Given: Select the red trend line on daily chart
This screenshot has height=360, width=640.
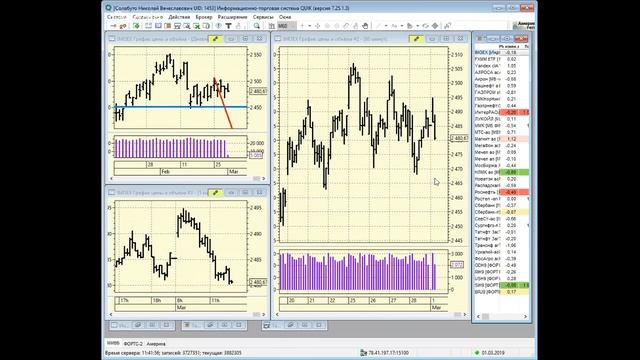Looking at the screenshot, I should 223,104.
